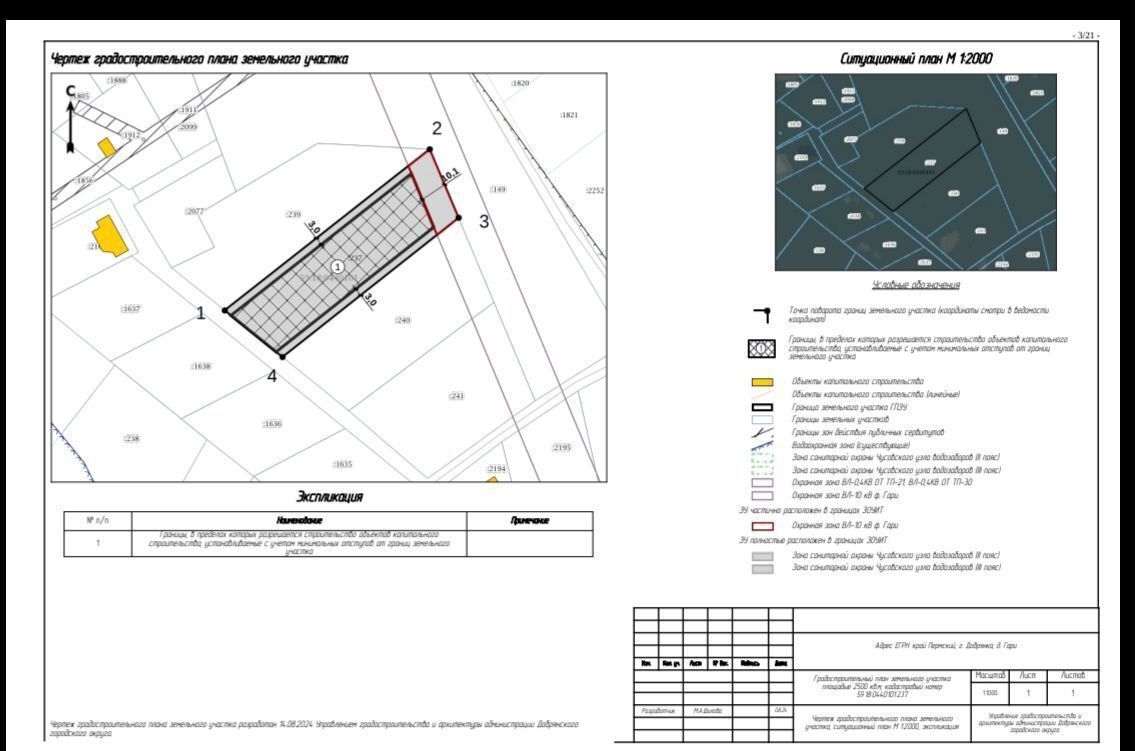Click corner point label "4" on the map
This screenshot has height=751, width=1135.
pyautogui.click(x=272, y=376)
